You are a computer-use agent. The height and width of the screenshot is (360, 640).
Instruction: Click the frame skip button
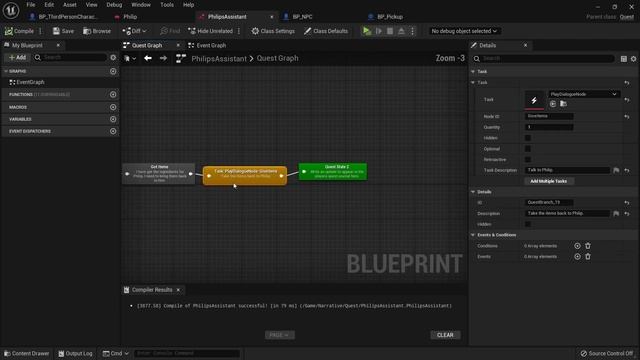[x=378, y=31]
